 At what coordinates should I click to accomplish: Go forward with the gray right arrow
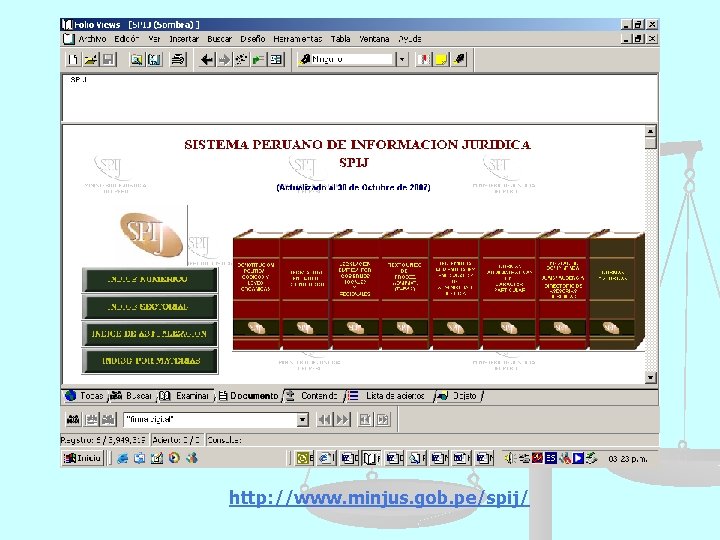224,59
